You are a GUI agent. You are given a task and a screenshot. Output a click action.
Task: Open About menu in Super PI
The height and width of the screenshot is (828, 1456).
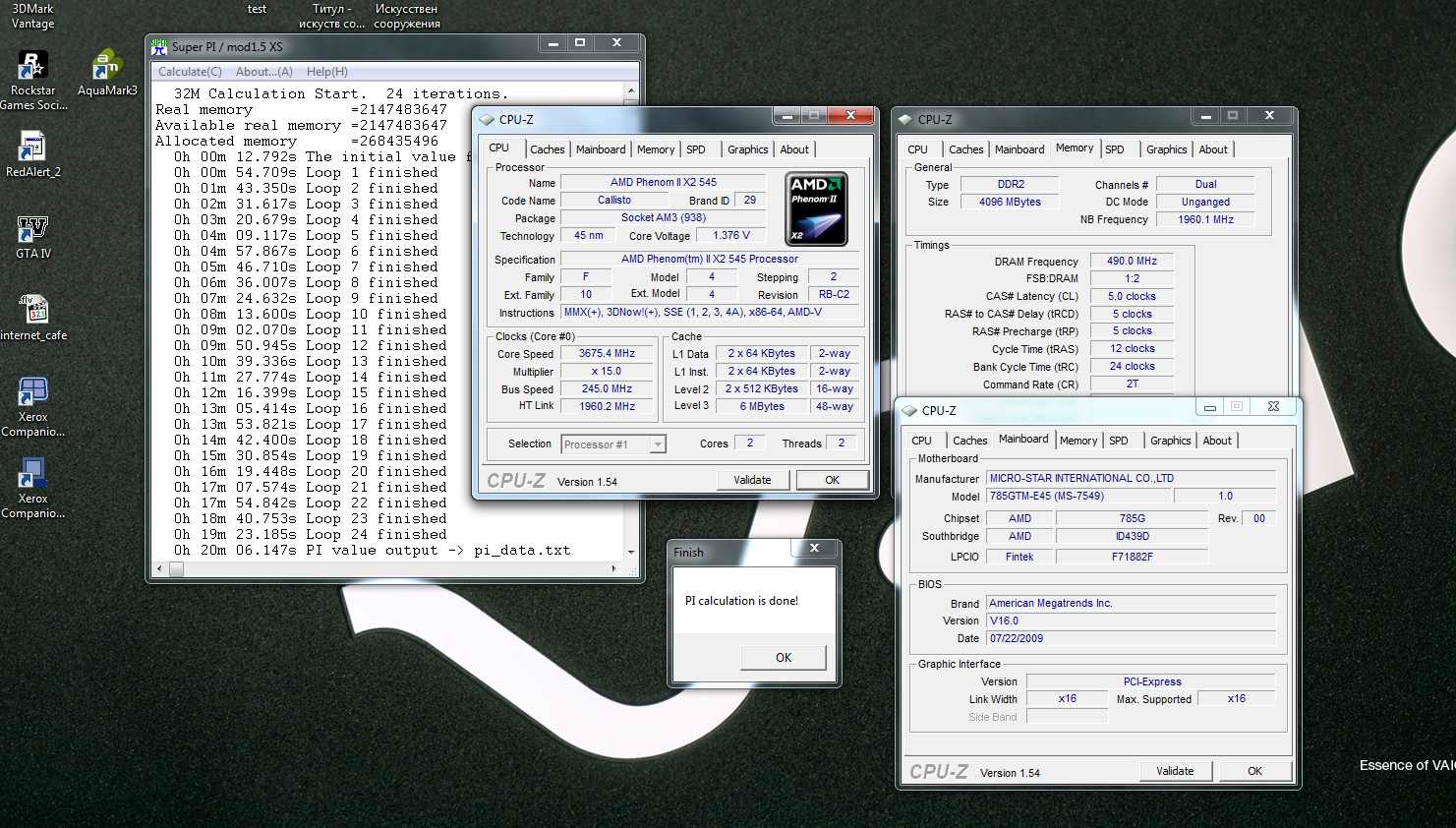(263, 72)
